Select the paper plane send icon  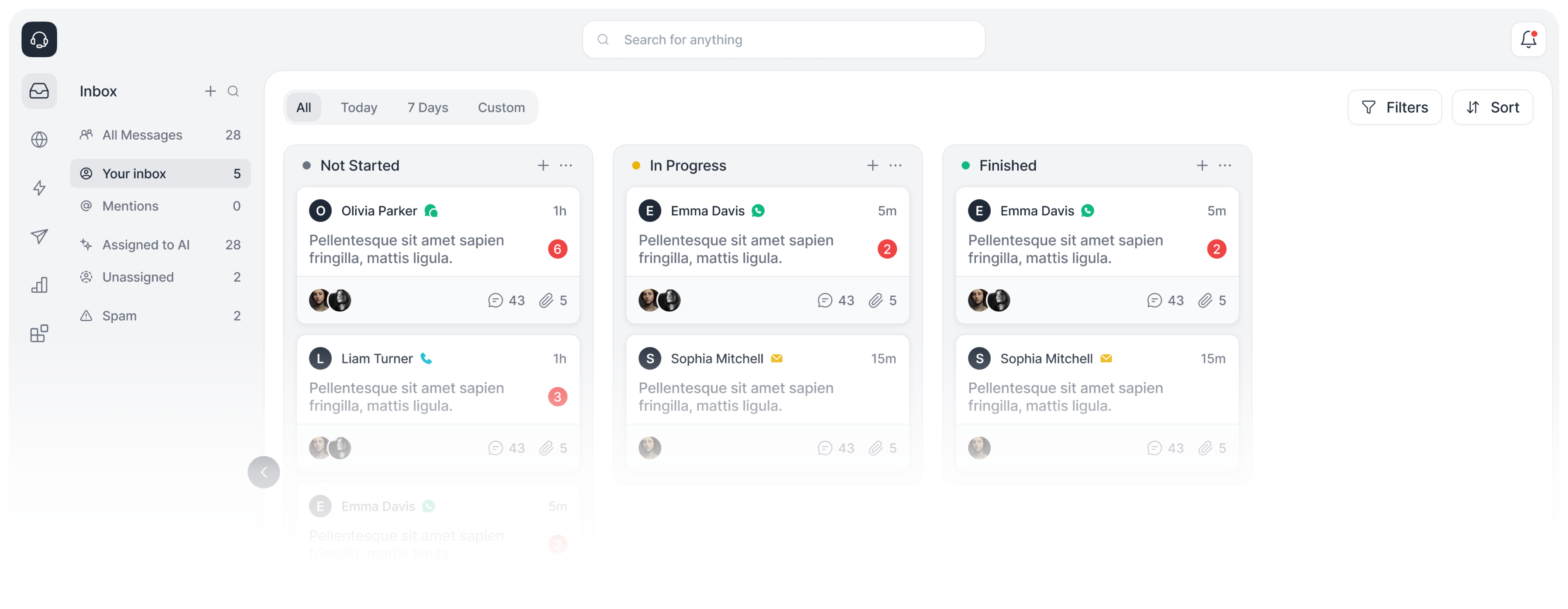tap(39, 236)
